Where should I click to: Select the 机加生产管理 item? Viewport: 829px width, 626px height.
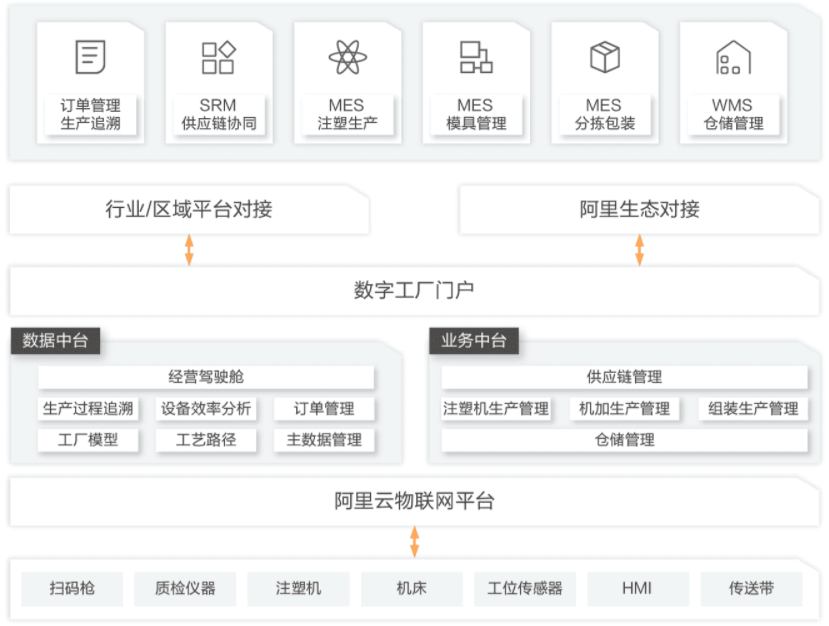coord(624,409)
